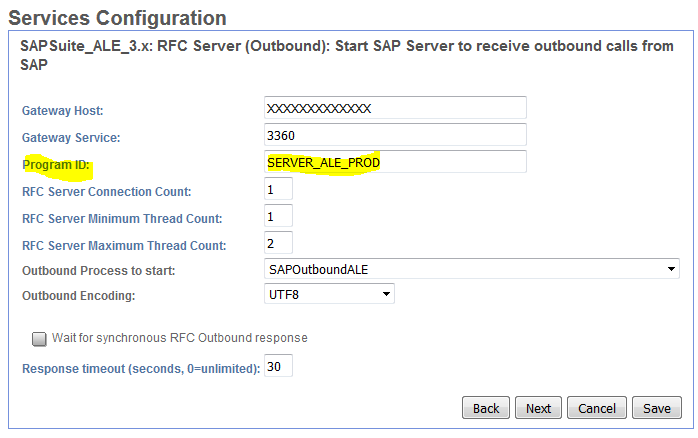
Task: Click the Gateway Service field showing 3360
Action: 395,135
